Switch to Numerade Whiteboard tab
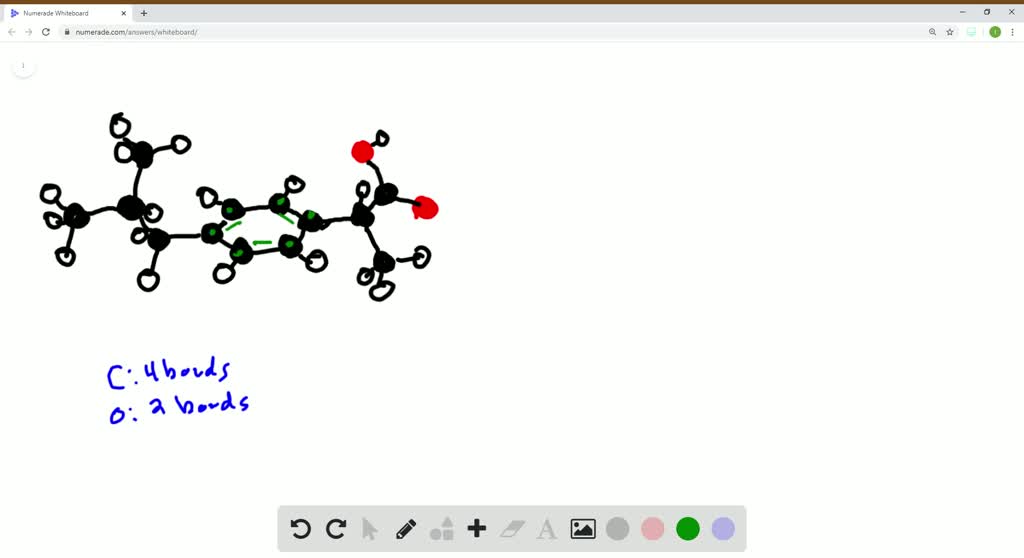 coord(68,13)
